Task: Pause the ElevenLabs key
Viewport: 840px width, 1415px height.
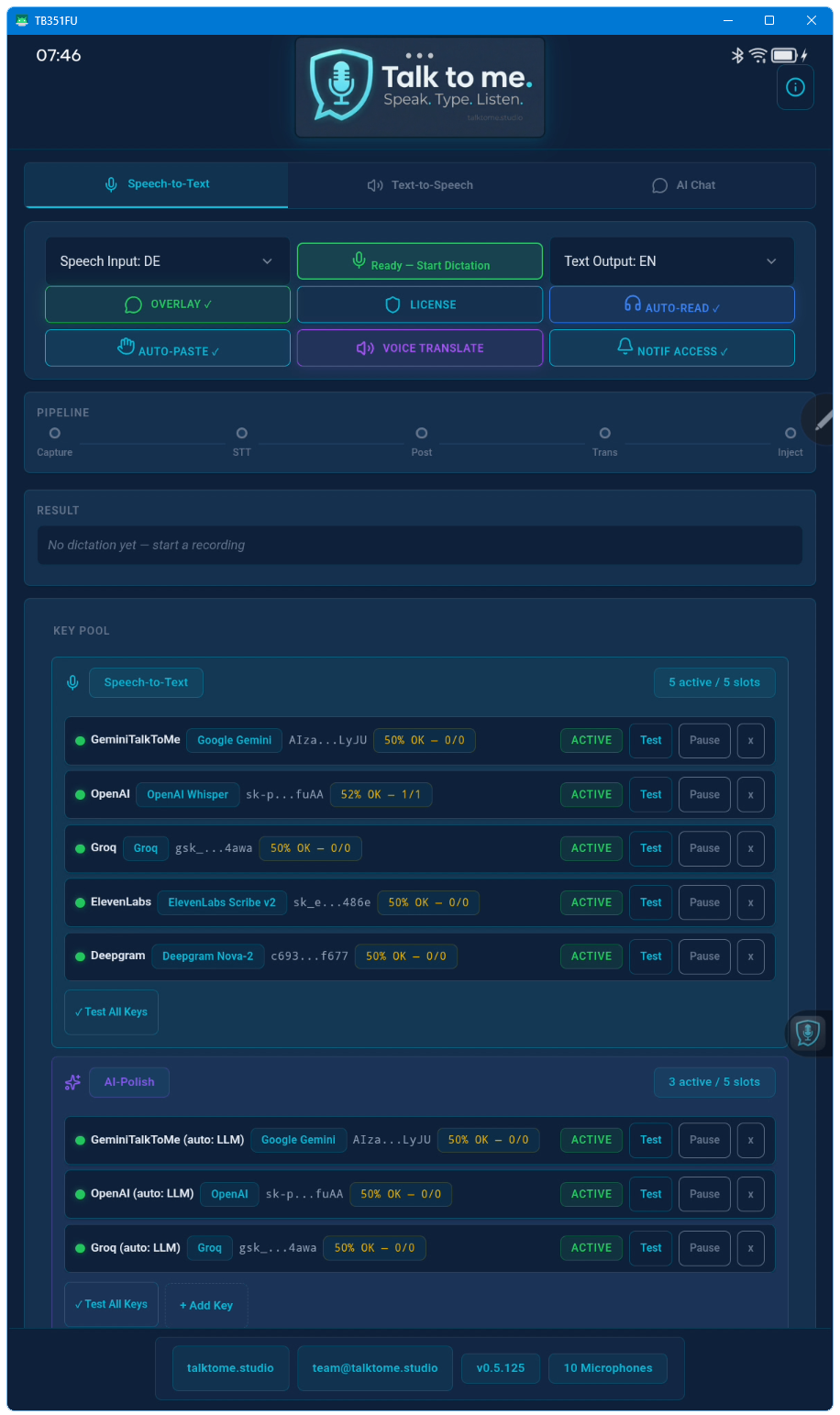Action: (x=704, y=902)
